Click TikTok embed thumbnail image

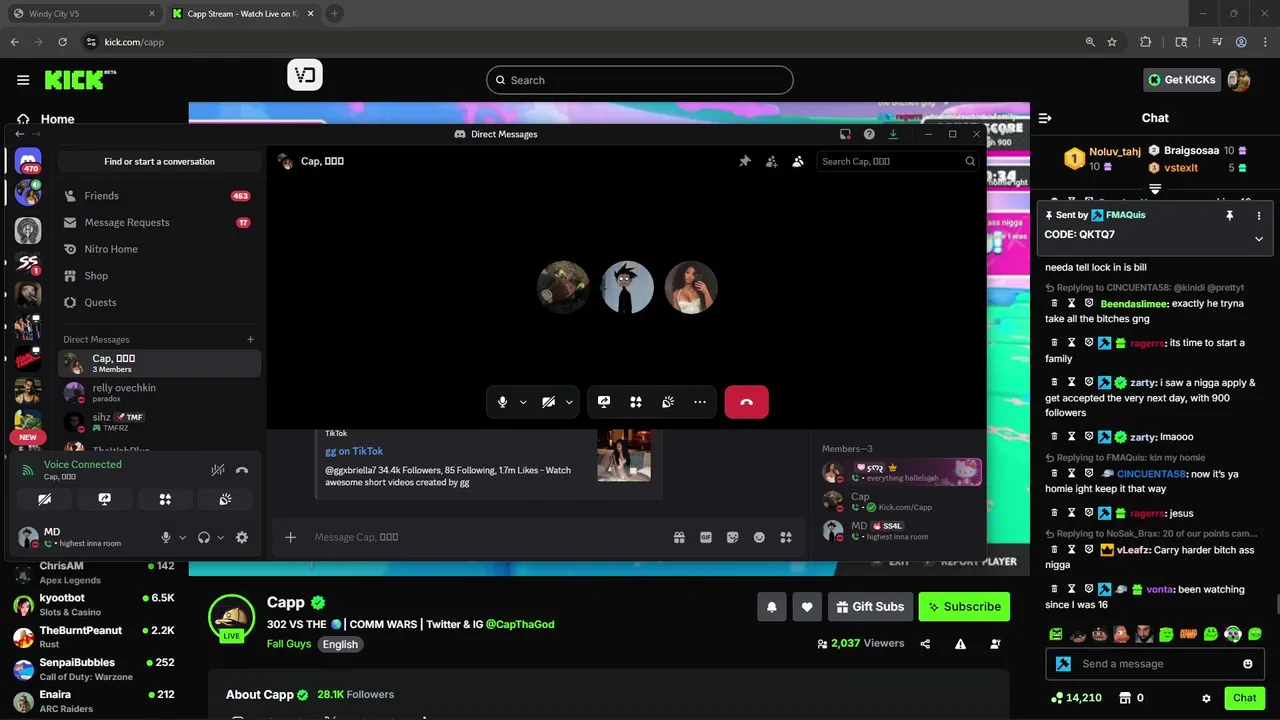tap(624, 456)
